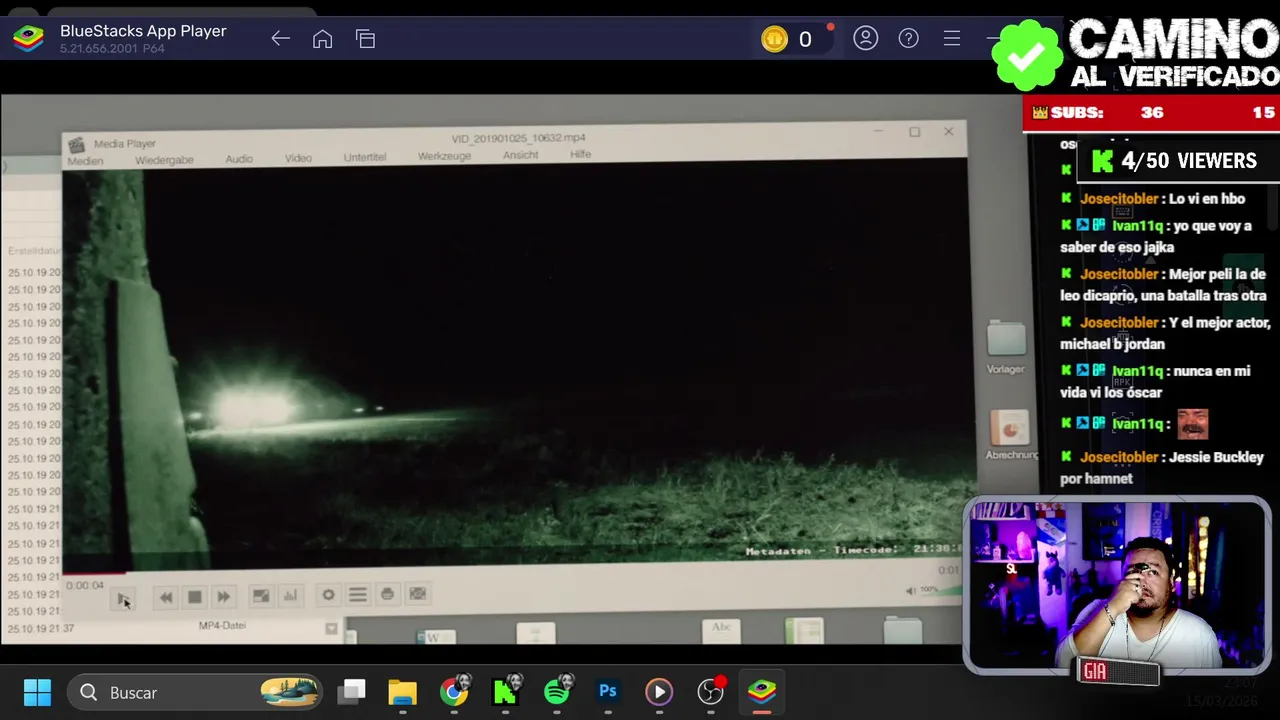Open Google Chrome from the taskbar
The image size is (1280, 720).
click(454, 692)
